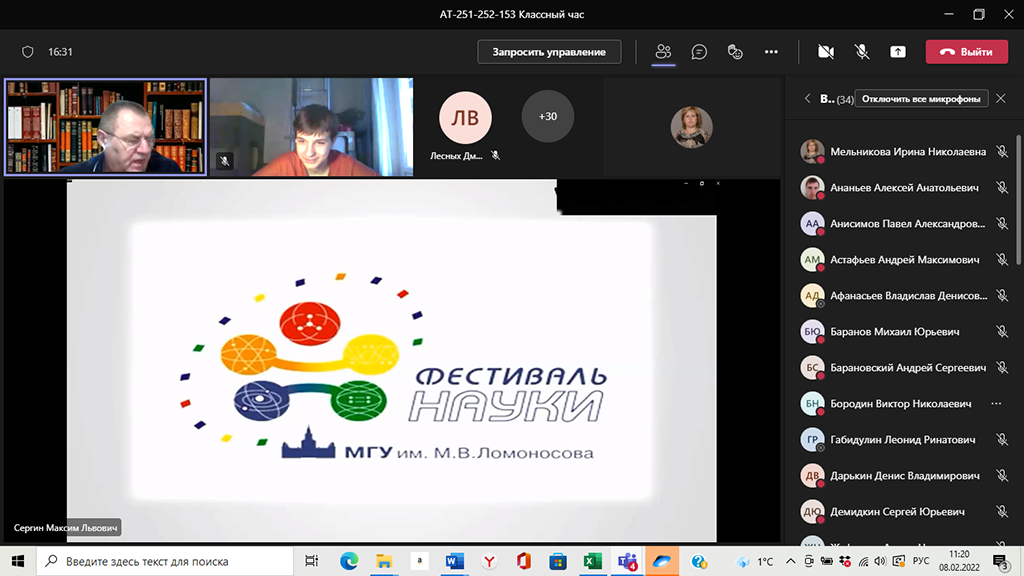Open Office app from the taskbar
Screen dimensions: 1024x576
[x=524, y=561]
